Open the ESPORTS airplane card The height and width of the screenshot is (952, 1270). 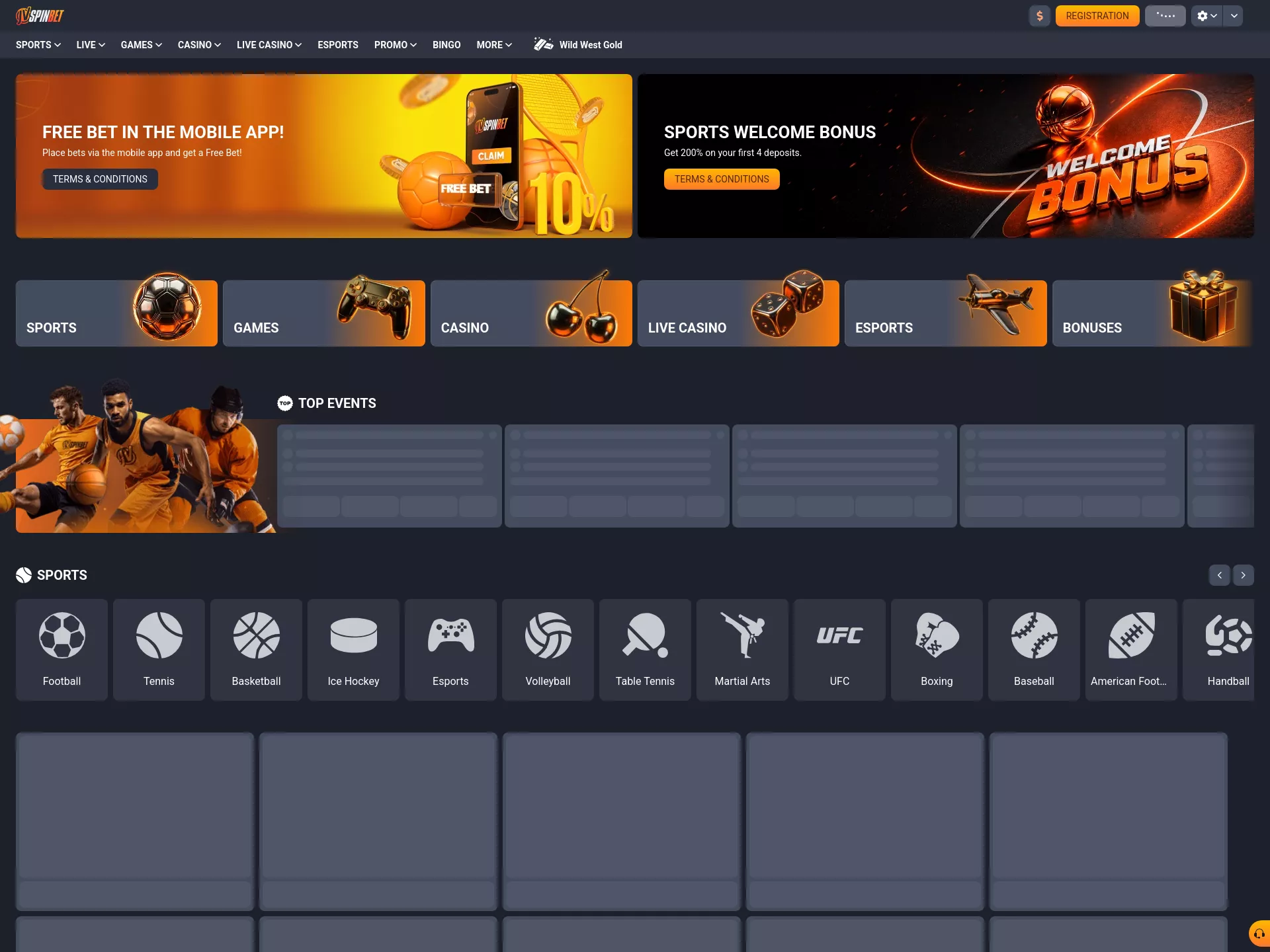click(x=946, y=313)
